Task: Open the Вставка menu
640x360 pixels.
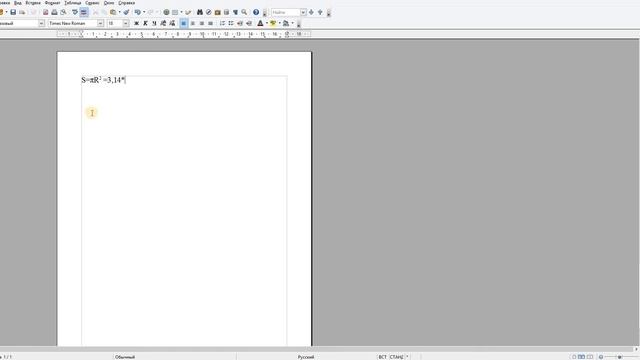Action: click(33, 3)
